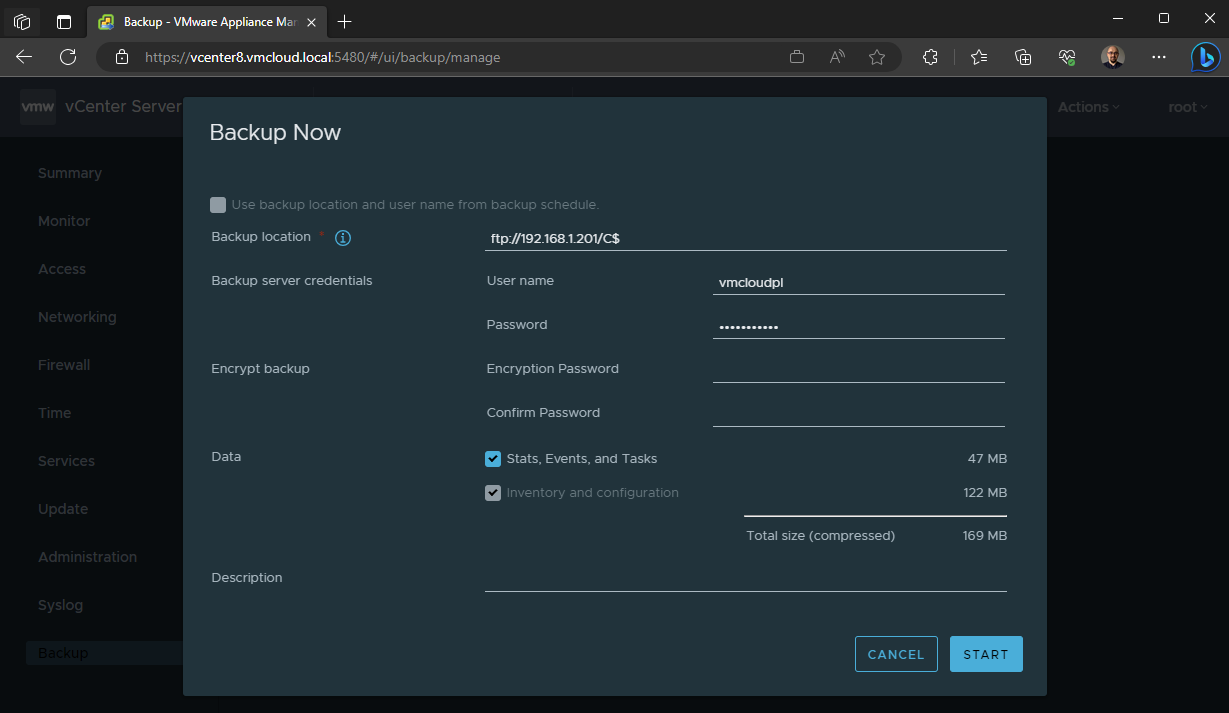The image size is (1229, 713).
Task: Open the Backup location info tooltip
Action: (342, 237)
